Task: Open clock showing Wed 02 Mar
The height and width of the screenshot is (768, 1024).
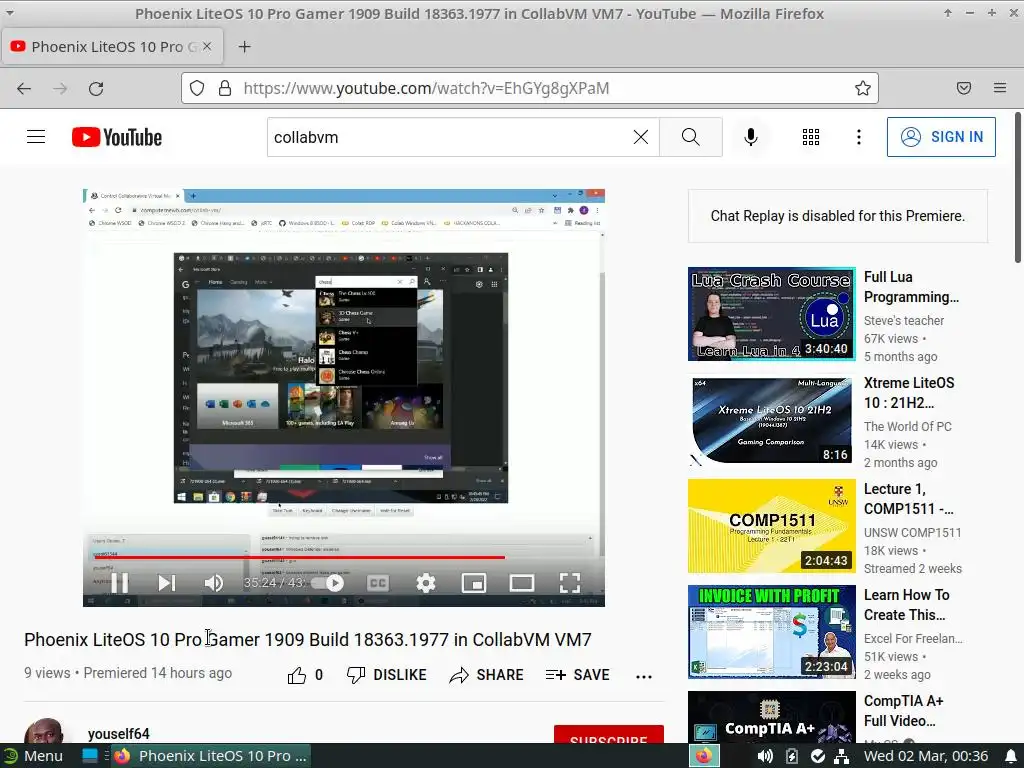Action: [x=926, y=756]
